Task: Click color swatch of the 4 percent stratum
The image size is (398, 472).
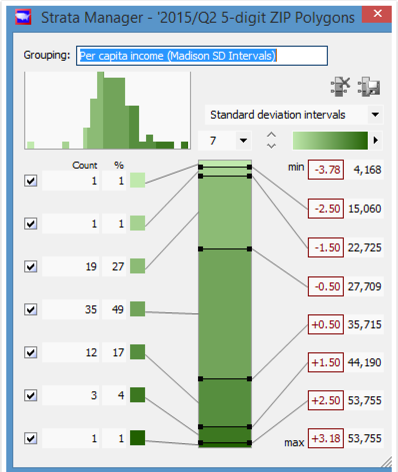Action: [137, 395]
